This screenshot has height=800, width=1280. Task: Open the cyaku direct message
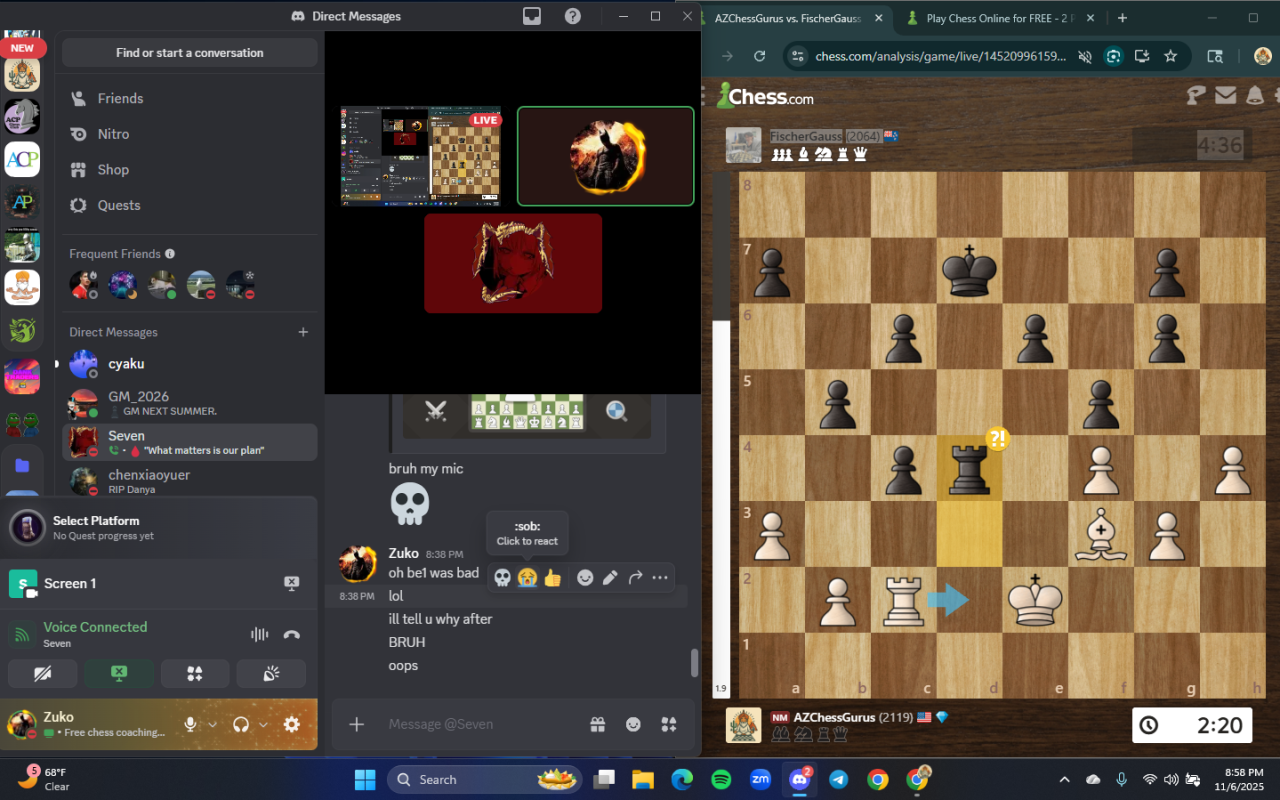click(190, 364)
